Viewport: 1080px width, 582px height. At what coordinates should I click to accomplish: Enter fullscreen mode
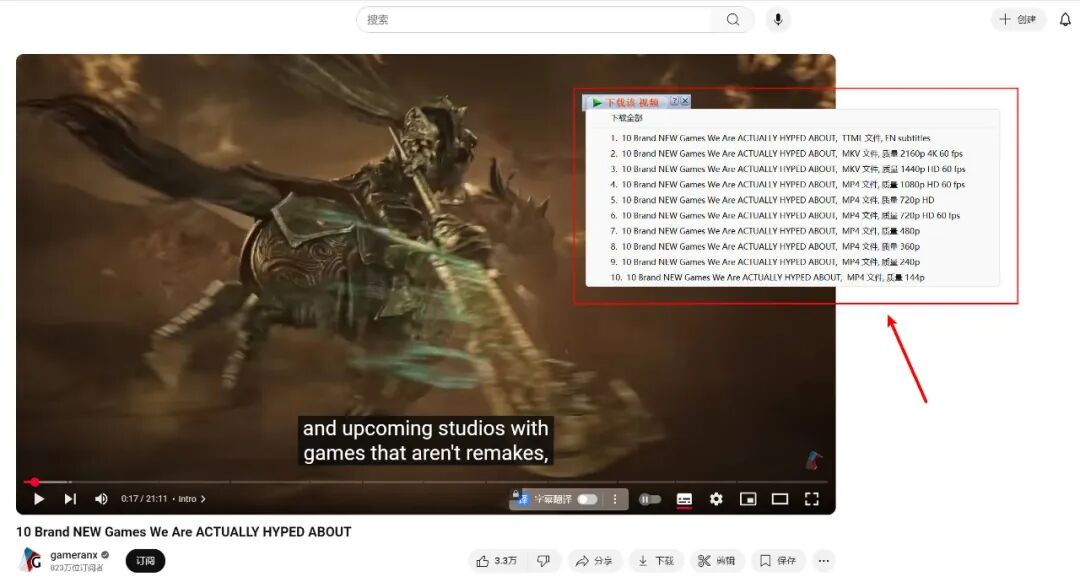pos(811,499)
